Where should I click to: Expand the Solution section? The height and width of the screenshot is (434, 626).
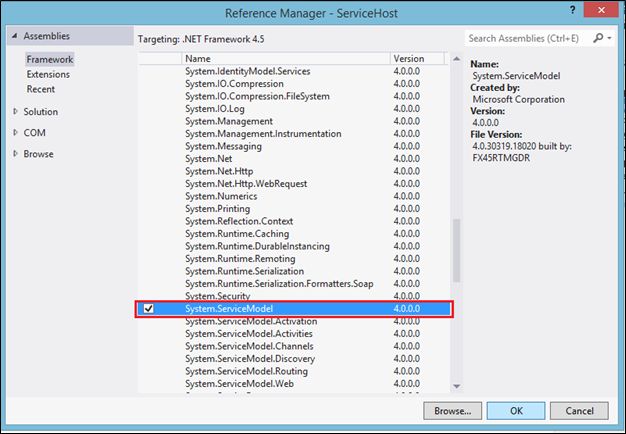point(15,112)
